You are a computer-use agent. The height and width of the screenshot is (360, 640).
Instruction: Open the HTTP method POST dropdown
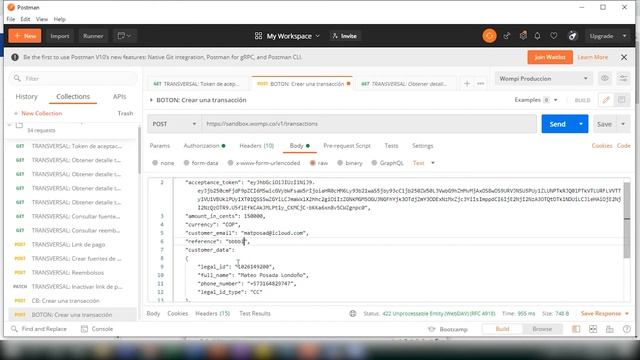coord(174,124)
